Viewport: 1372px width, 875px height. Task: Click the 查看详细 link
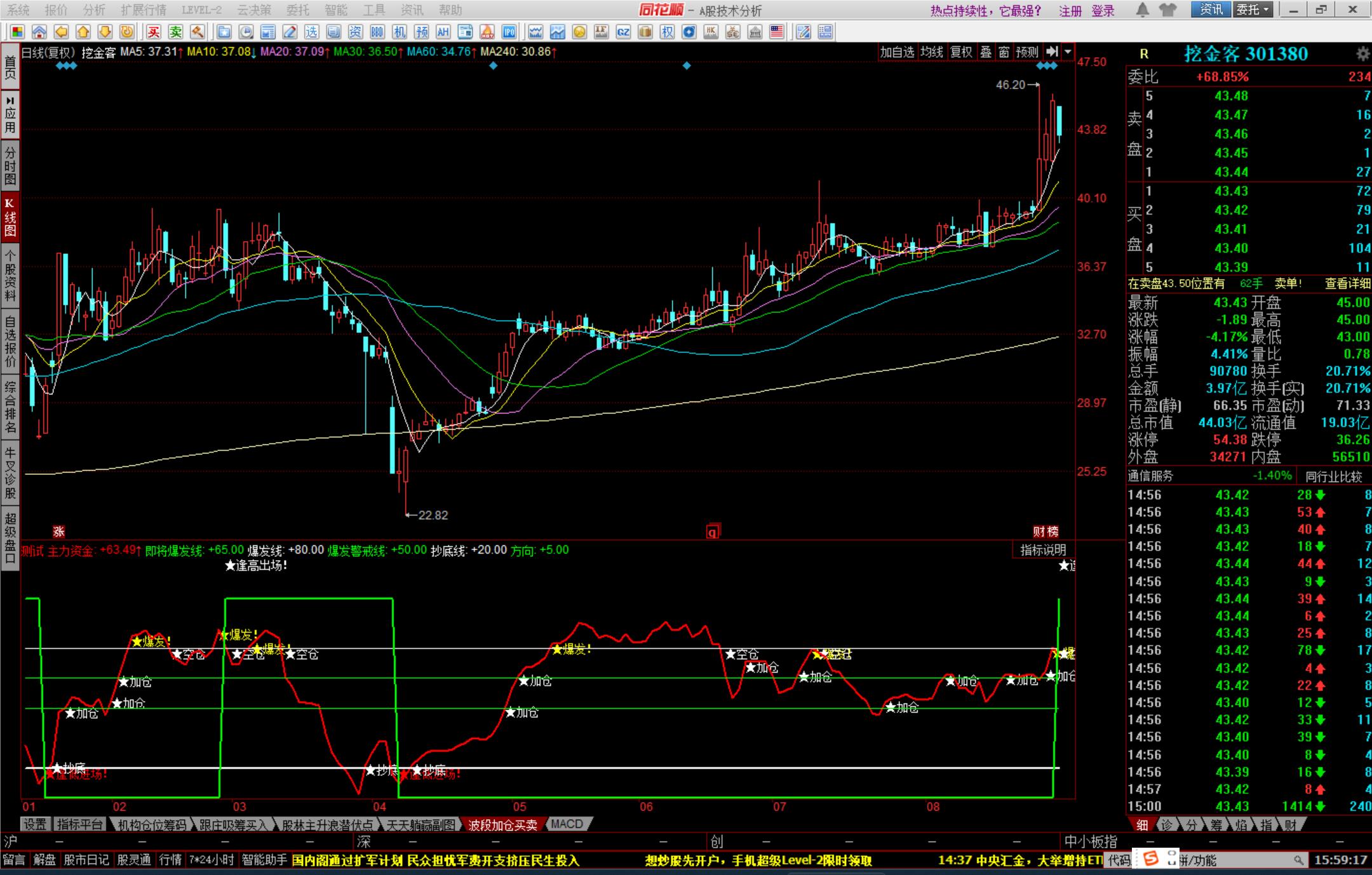point(1347,284)
